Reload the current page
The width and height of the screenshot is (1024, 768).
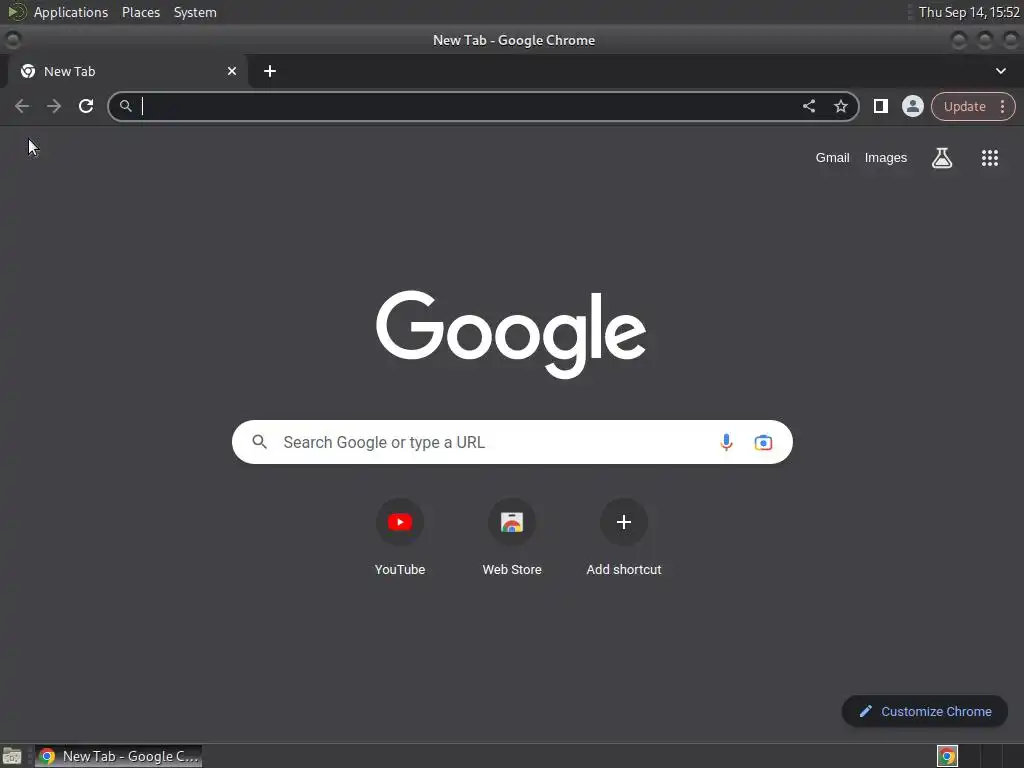(86, 106)
